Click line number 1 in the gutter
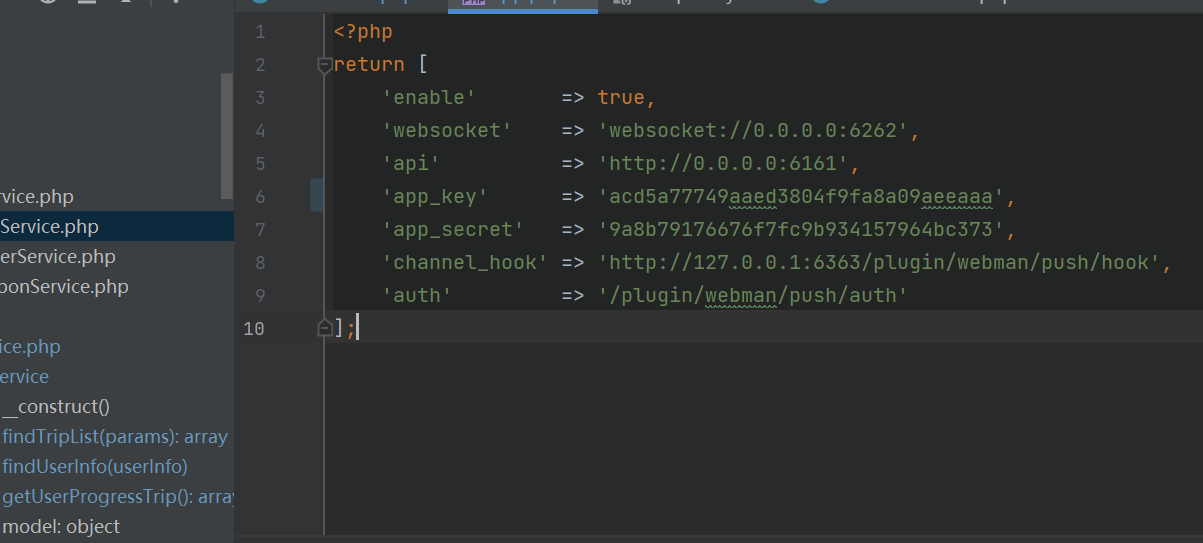Screen dimensions: 1203x543 260,32
